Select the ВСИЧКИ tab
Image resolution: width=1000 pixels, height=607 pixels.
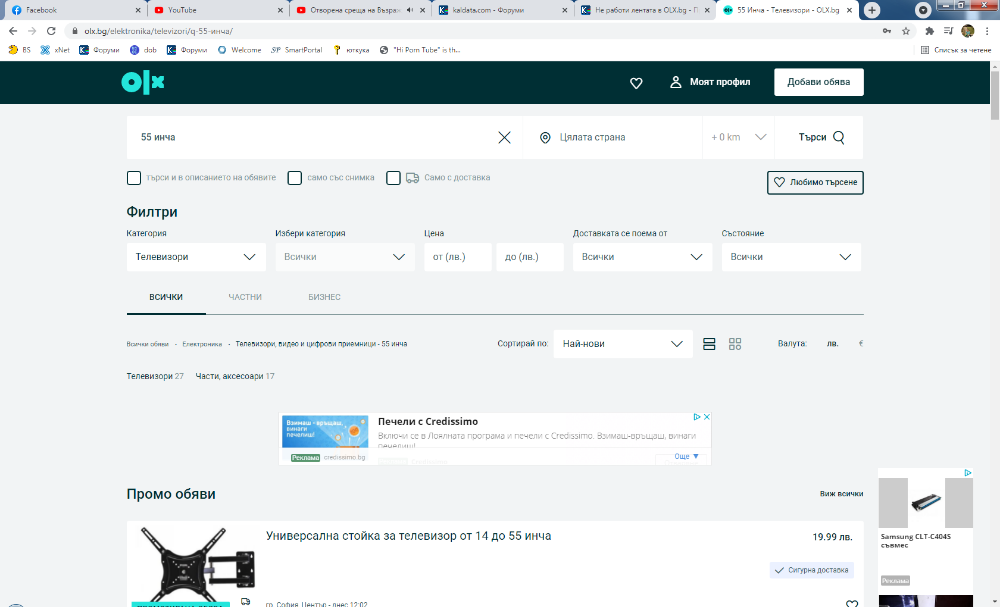coord(166,297)
